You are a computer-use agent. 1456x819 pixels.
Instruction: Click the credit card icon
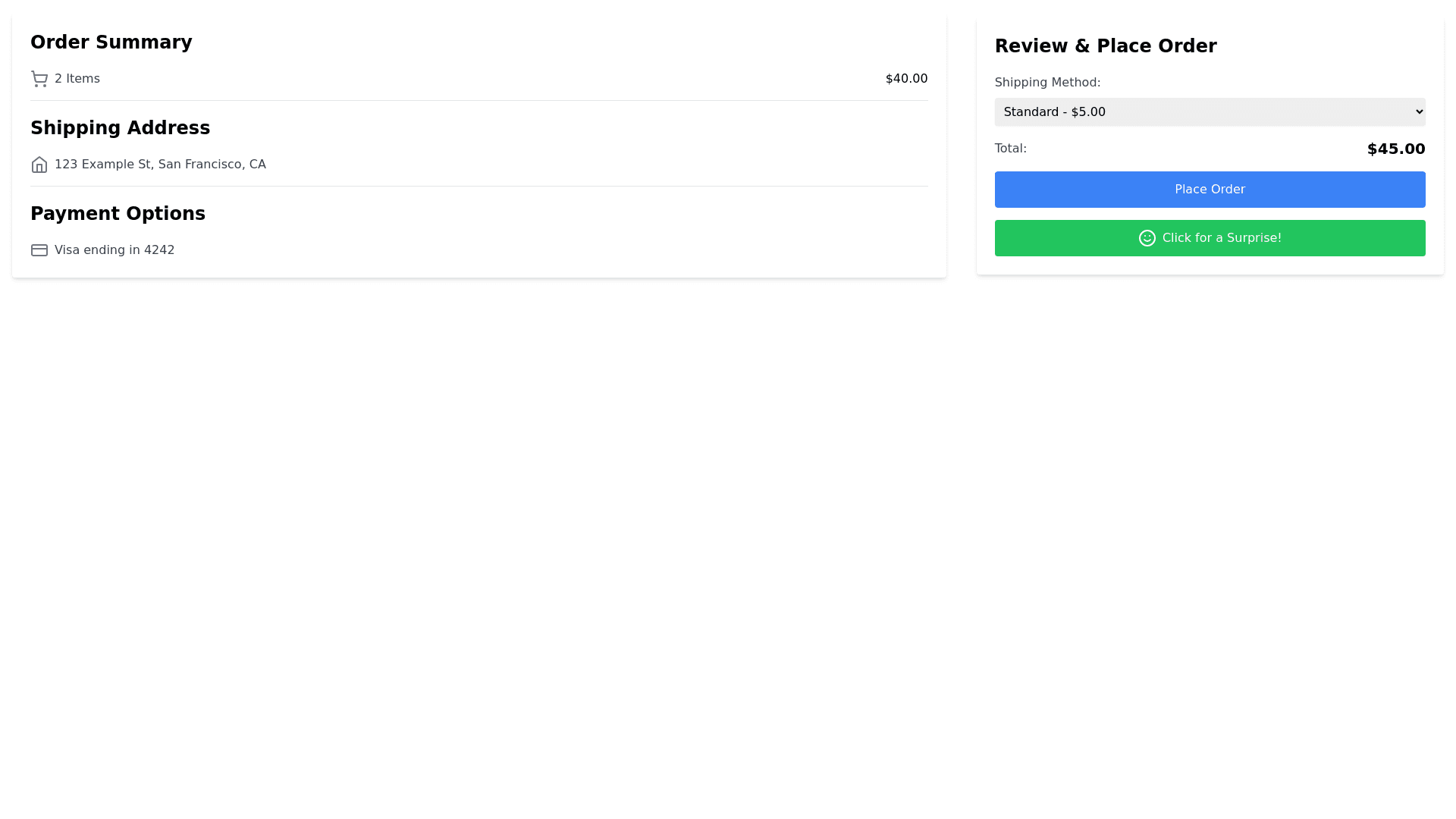(39, 250)
